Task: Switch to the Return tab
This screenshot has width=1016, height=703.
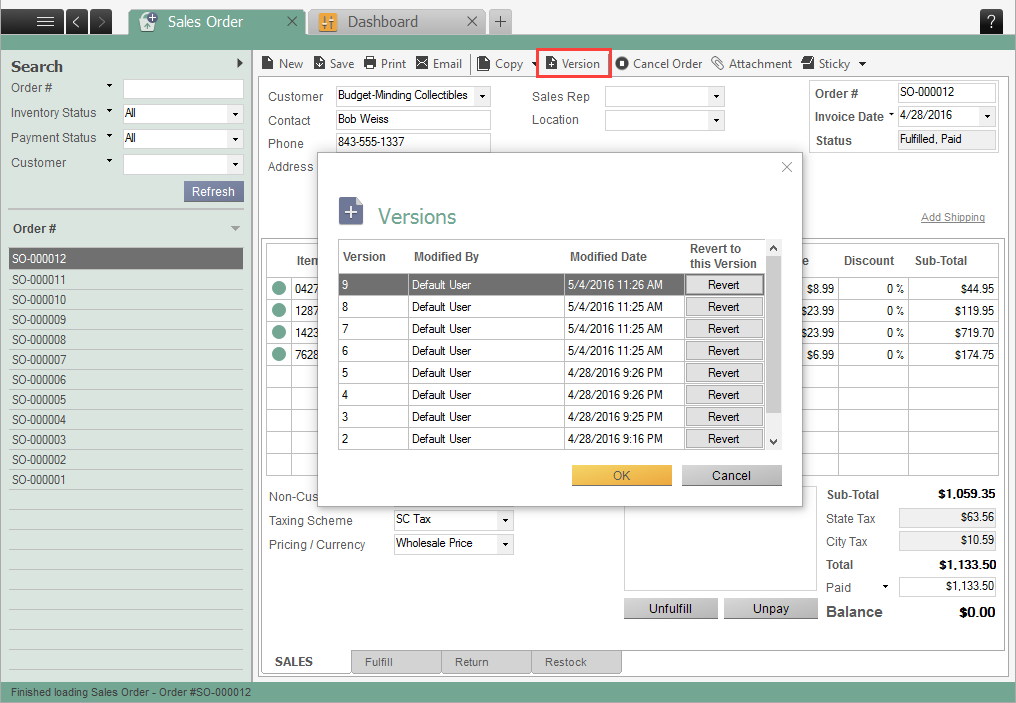Action: 486,662
